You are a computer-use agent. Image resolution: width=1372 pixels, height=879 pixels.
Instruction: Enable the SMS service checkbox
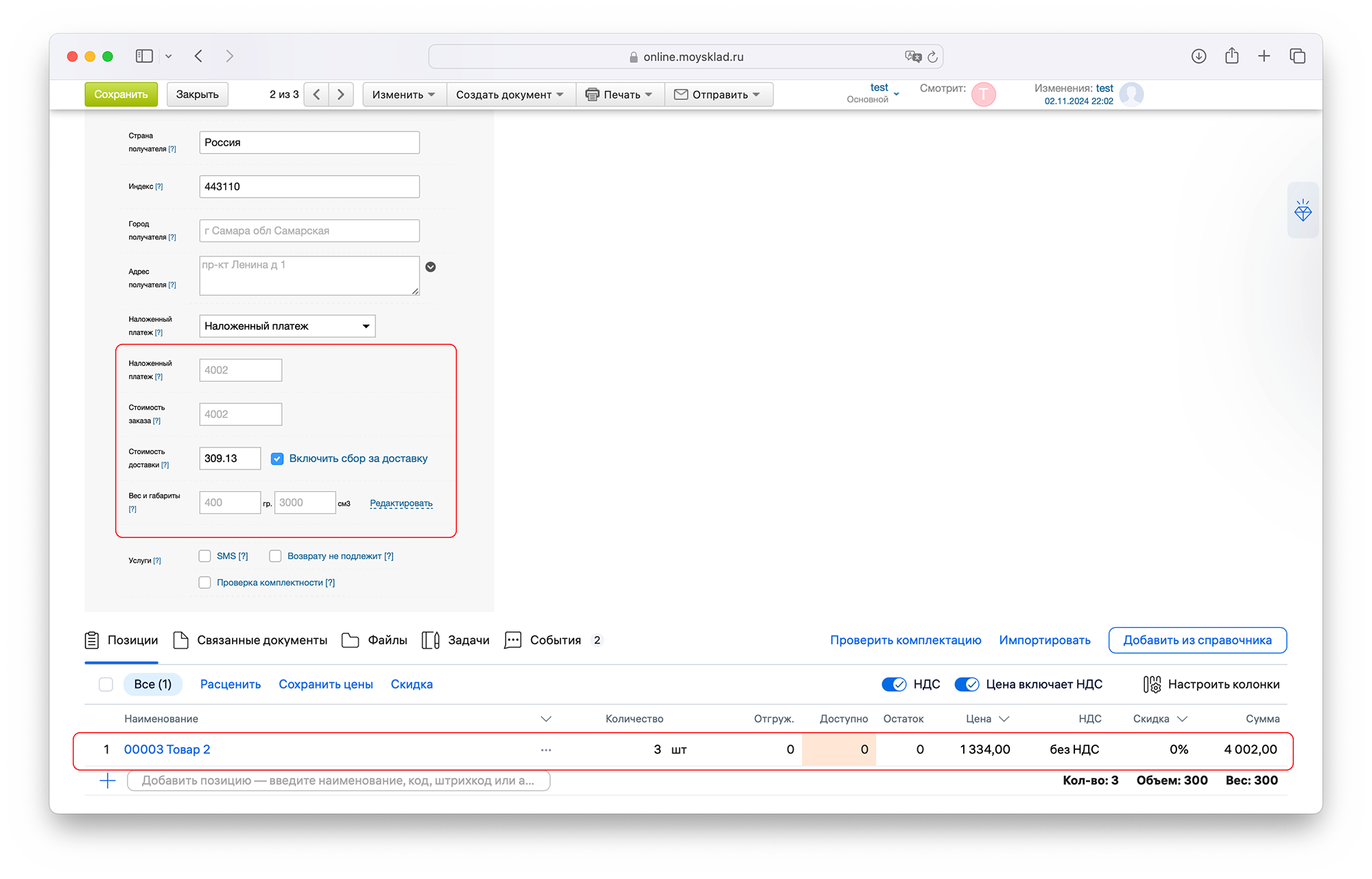205,556
